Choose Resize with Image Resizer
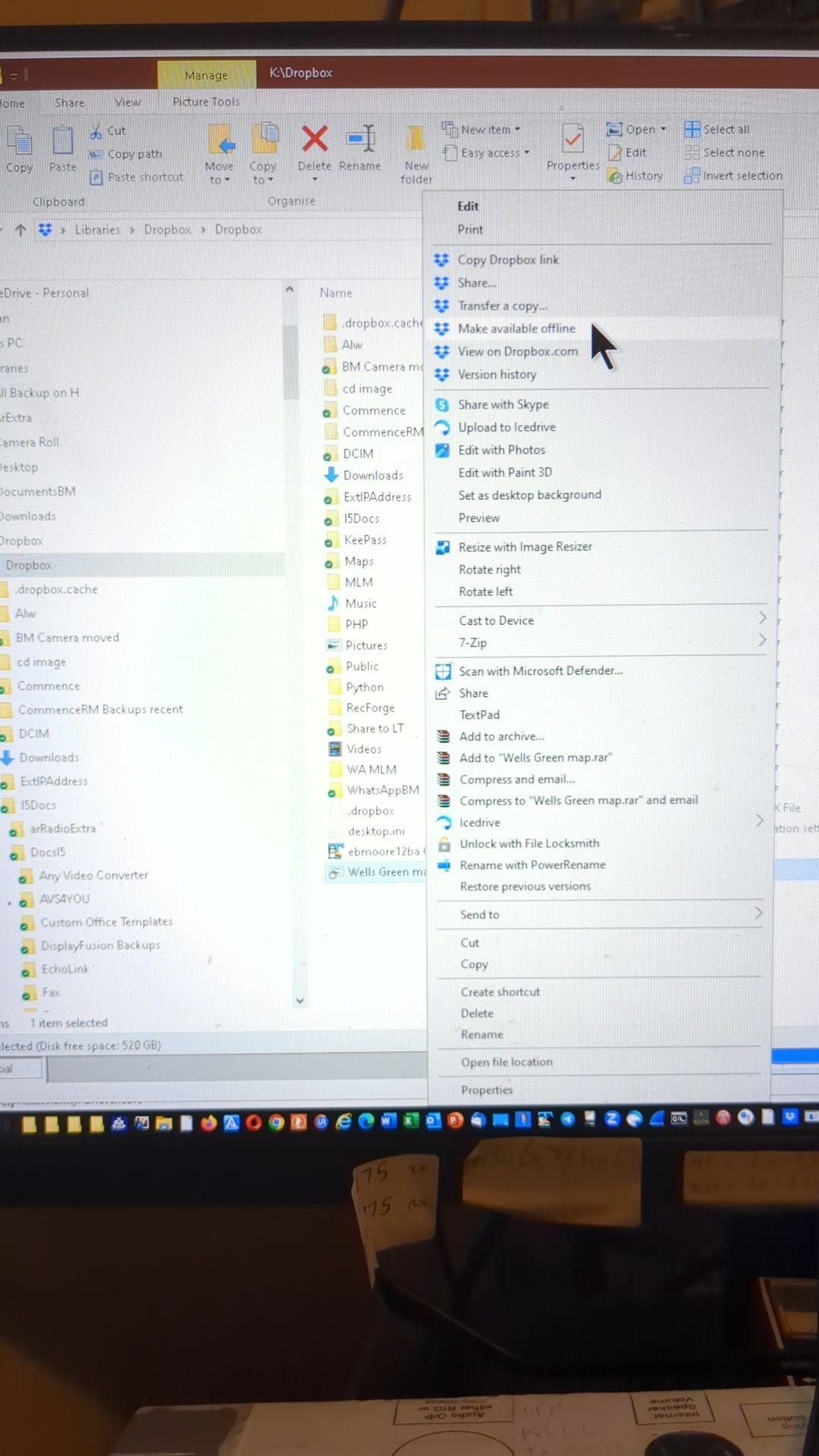 526,547
